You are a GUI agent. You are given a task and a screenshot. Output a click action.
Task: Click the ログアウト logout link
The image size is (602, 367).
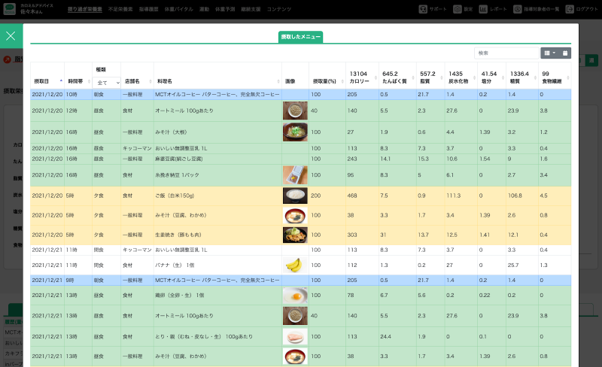pos(582,9)
